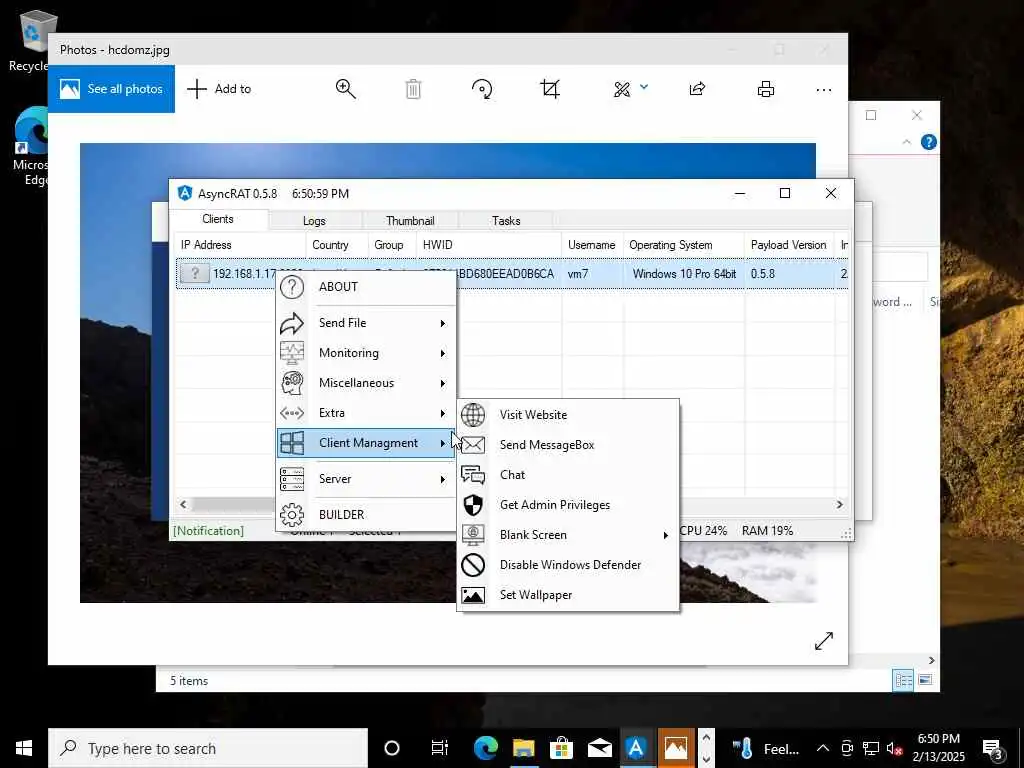Zoom in using Photos magnifier icon
Screen dimensions: 1024x768
pos(345,89)
